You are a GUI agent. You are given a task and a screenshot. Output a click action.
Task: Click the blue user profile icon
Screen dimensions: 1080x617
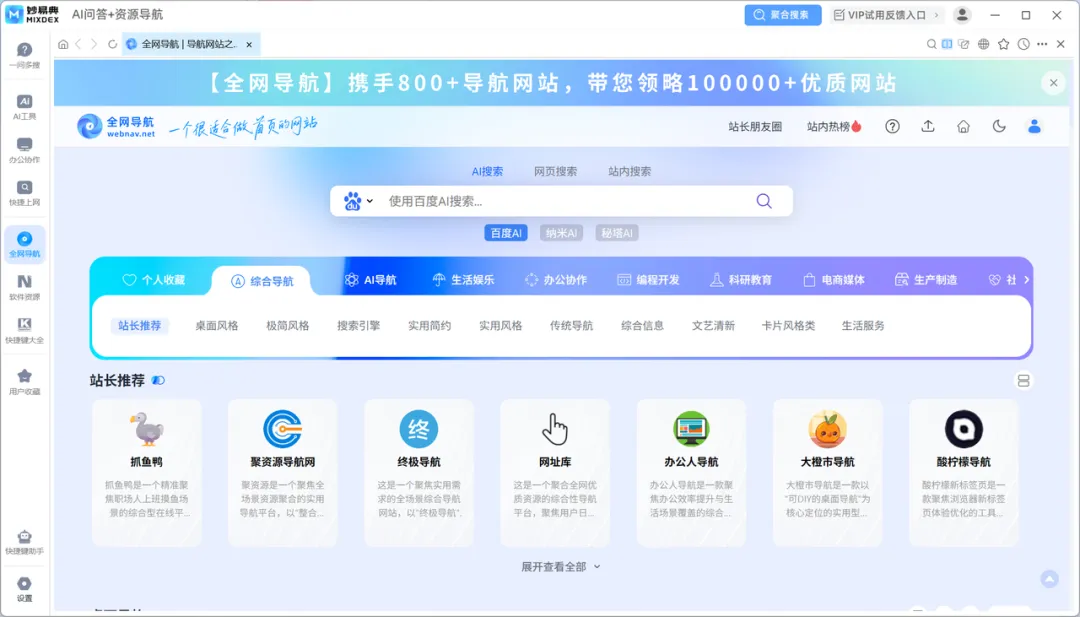pos(1034,126)
